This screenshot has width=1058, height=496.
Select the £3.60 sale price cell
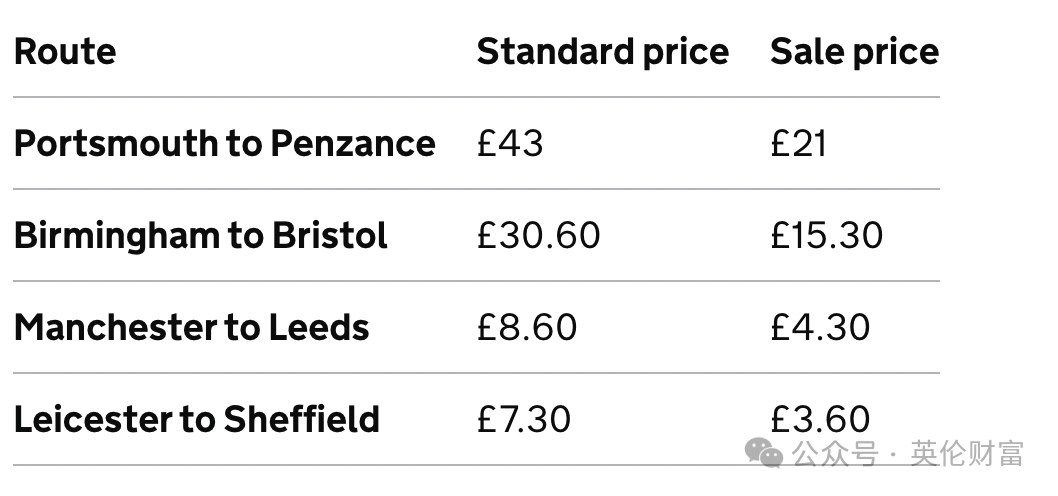[820, 419]
